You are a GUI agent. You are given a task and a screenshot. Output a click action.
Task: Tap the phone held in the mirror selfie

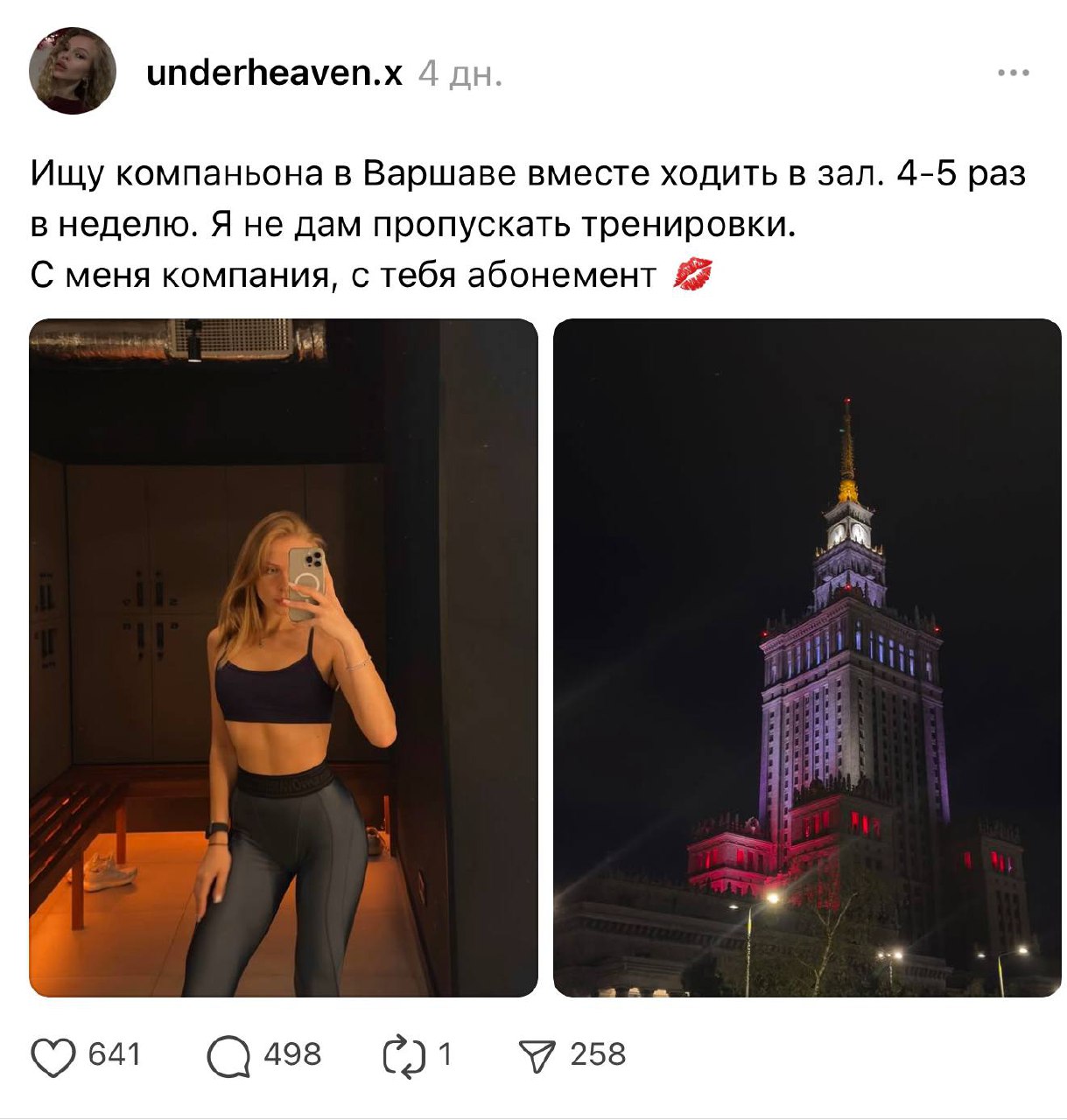click(305, 584)
